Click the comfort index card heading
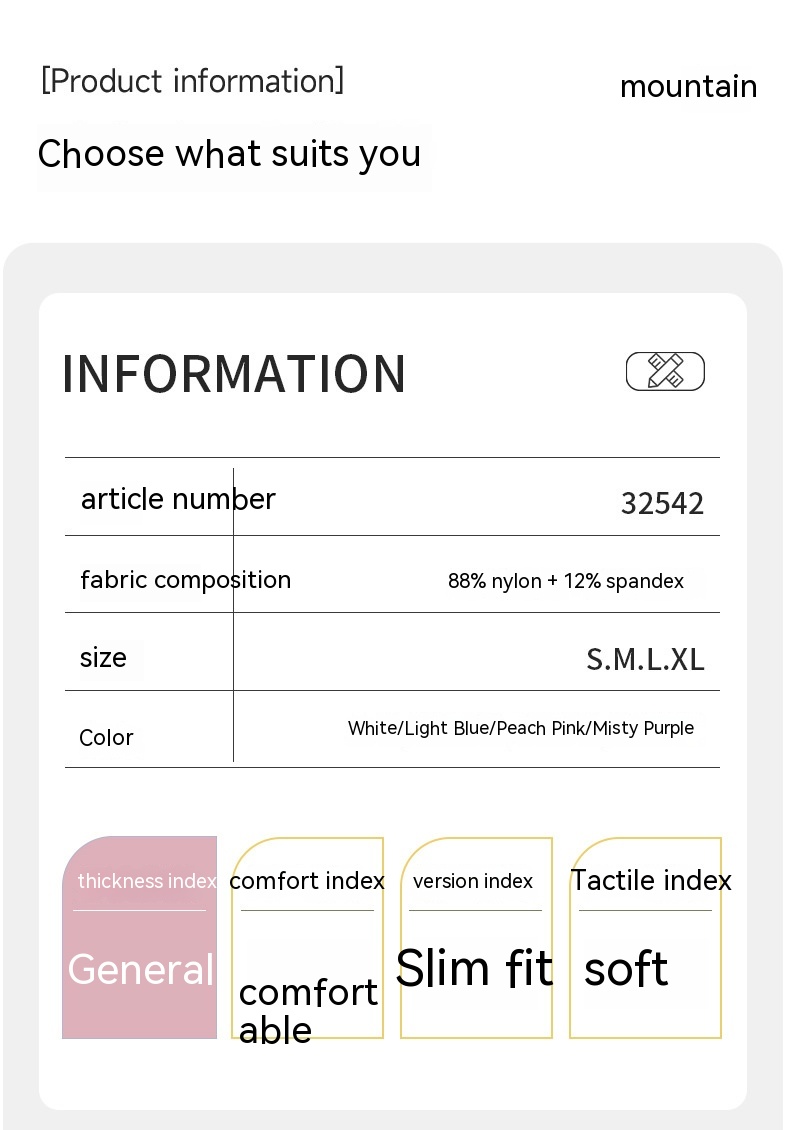 307,881
